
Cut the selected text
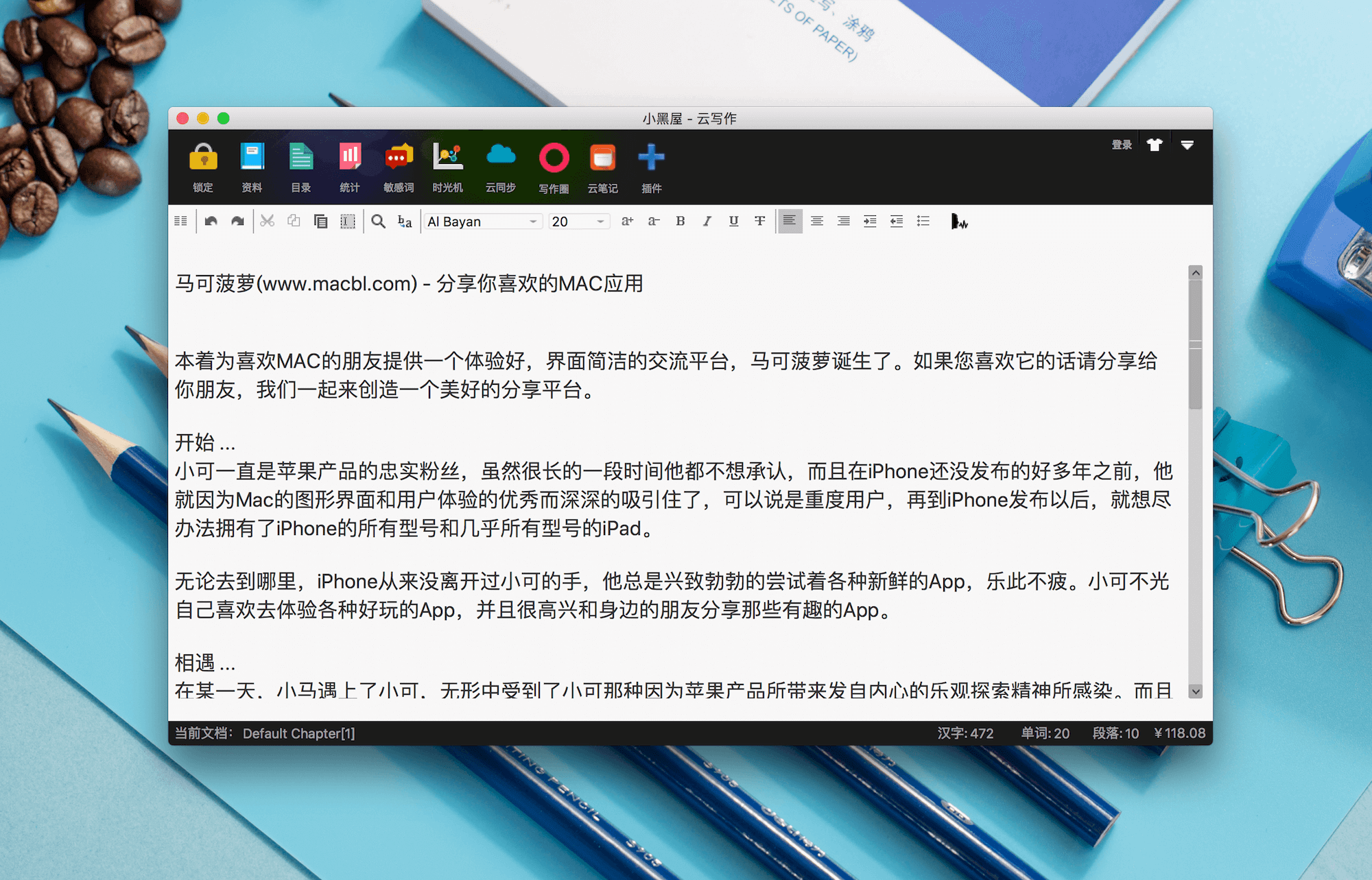(x=268, y=221)
